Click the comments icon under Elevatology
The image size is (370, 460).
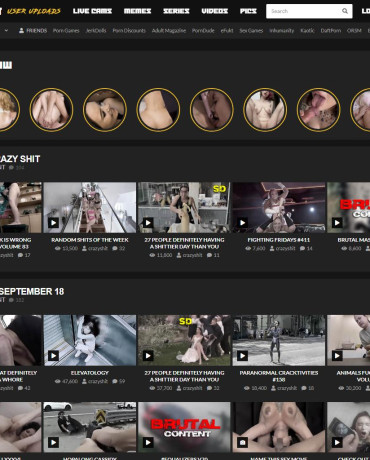tap(115, 381)
